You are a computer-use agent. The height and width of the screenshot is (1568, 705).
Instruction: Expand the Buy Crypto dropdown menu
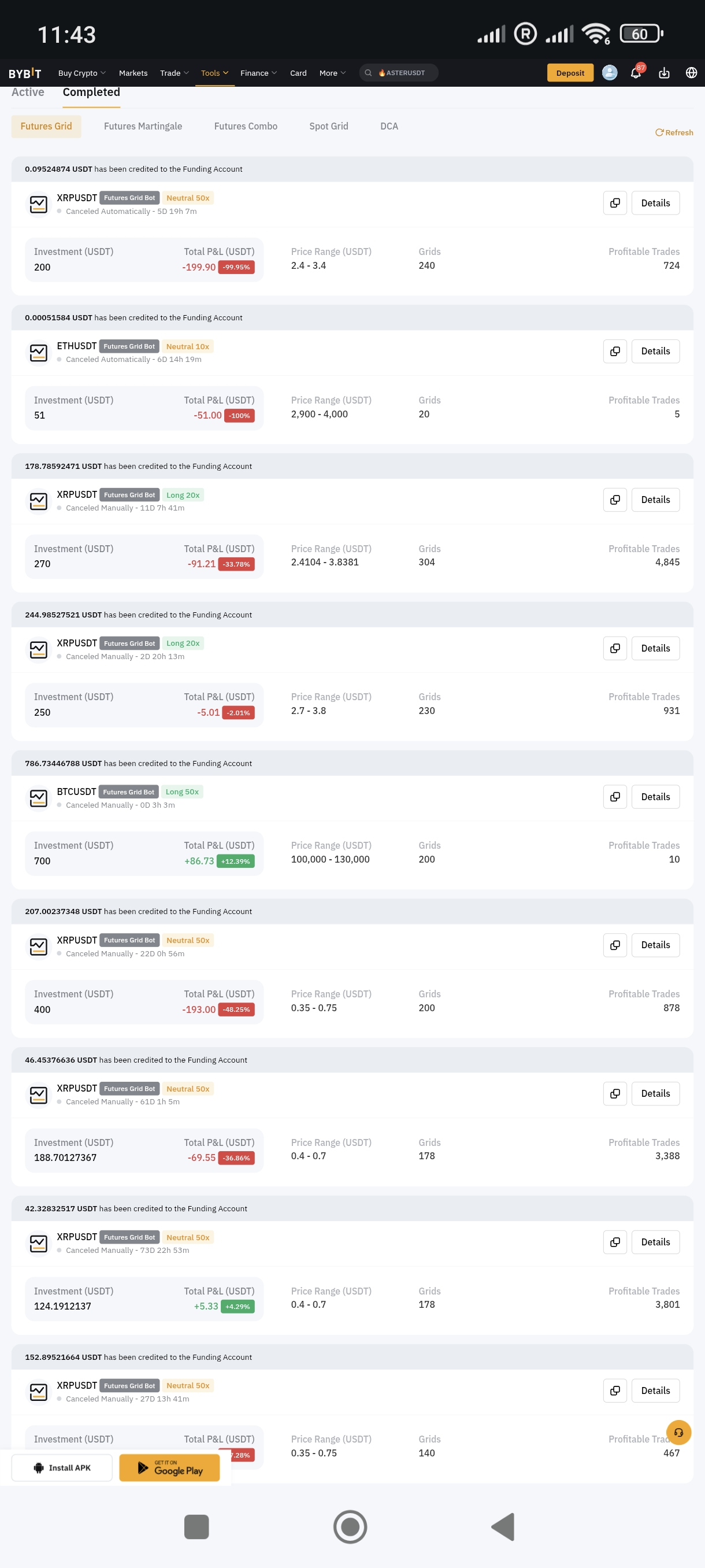tap(81, 73)
